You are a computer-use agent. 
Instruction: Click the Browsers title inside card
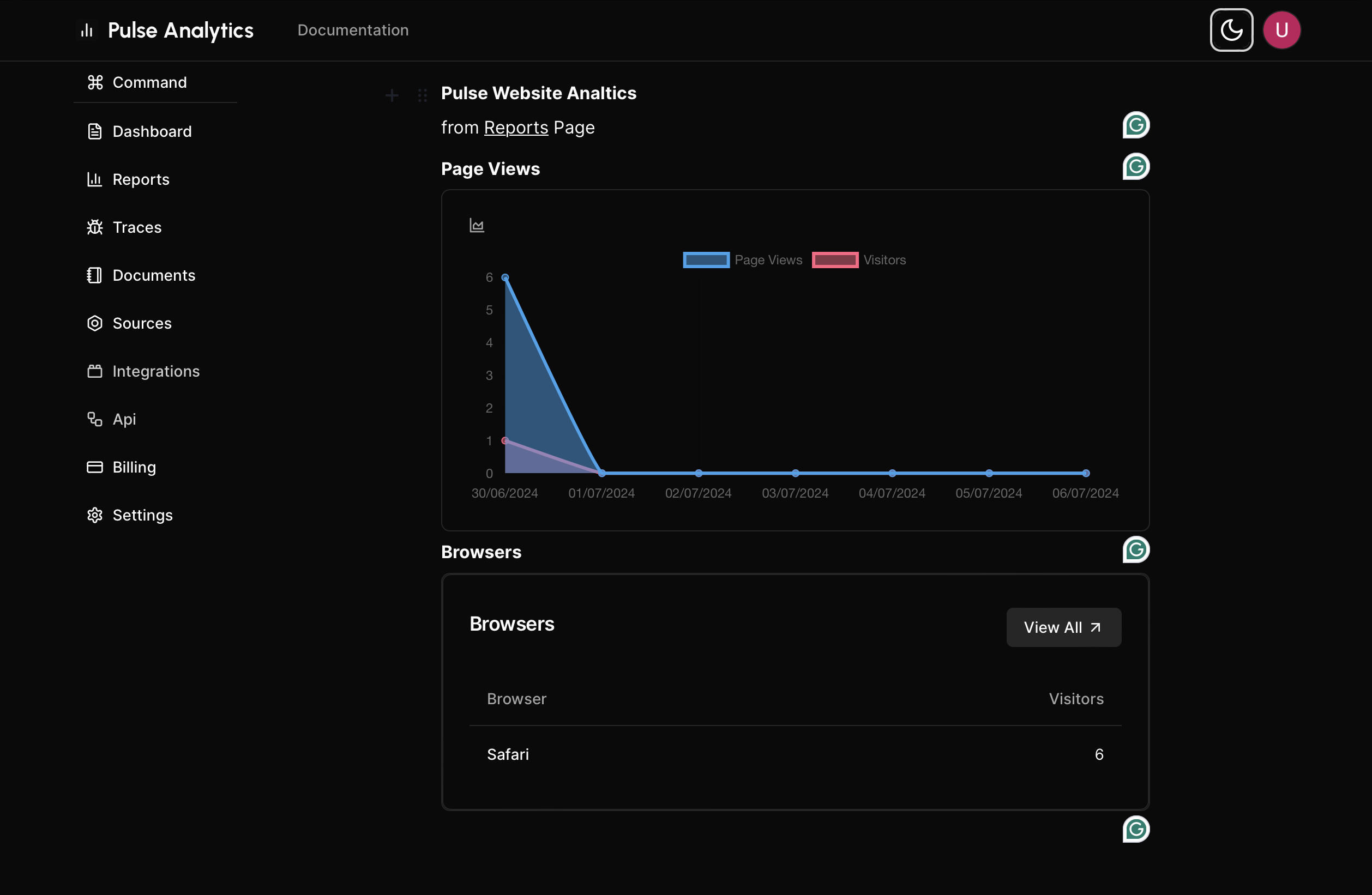point(512,624)
